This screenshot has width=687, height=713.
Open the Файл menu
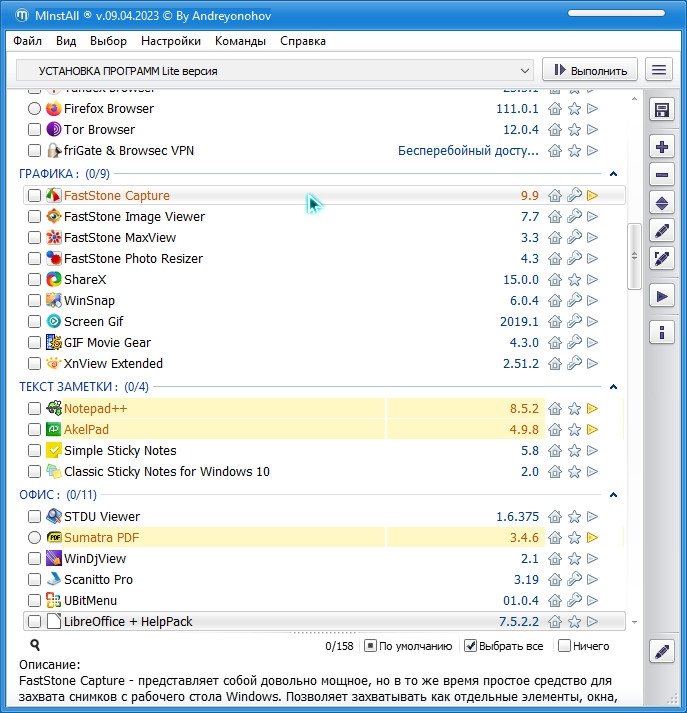point(27,41)
